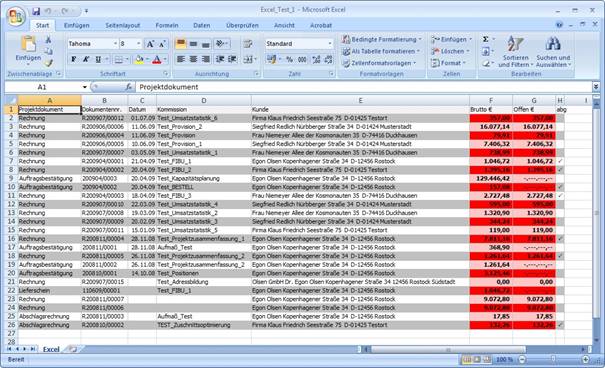Screen dimensions: 605x368
Task: Align text to bottom of cell
Action: (x=206, y=44)
